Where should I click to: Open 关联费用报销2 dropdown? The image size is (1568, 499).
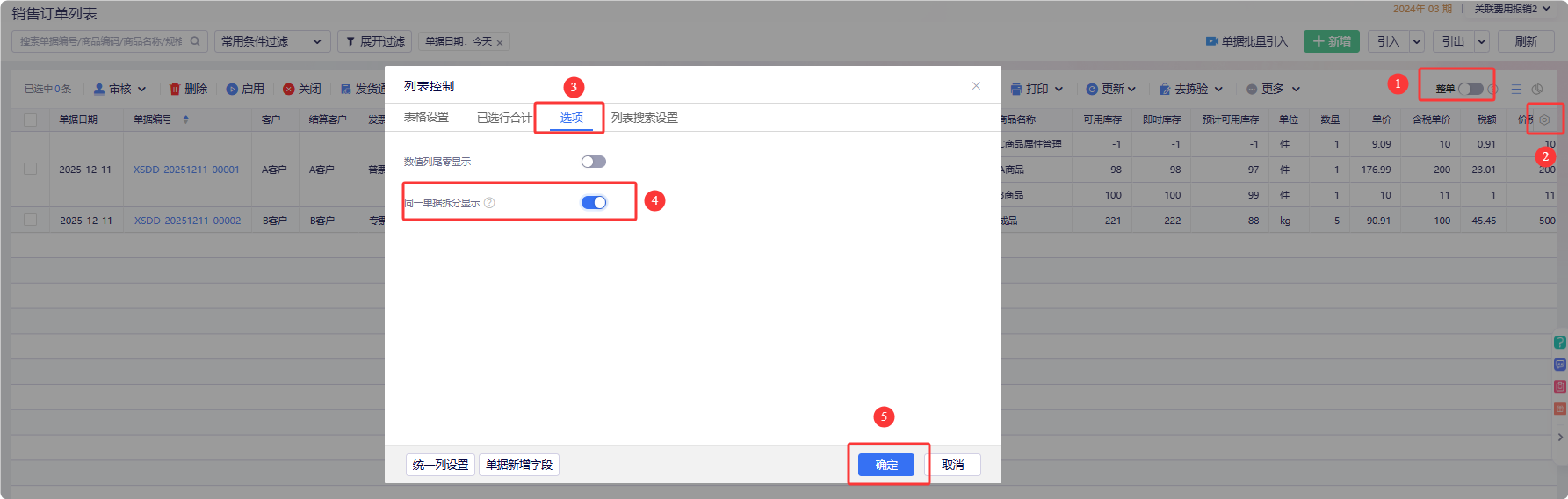(x=1512, y=9)
